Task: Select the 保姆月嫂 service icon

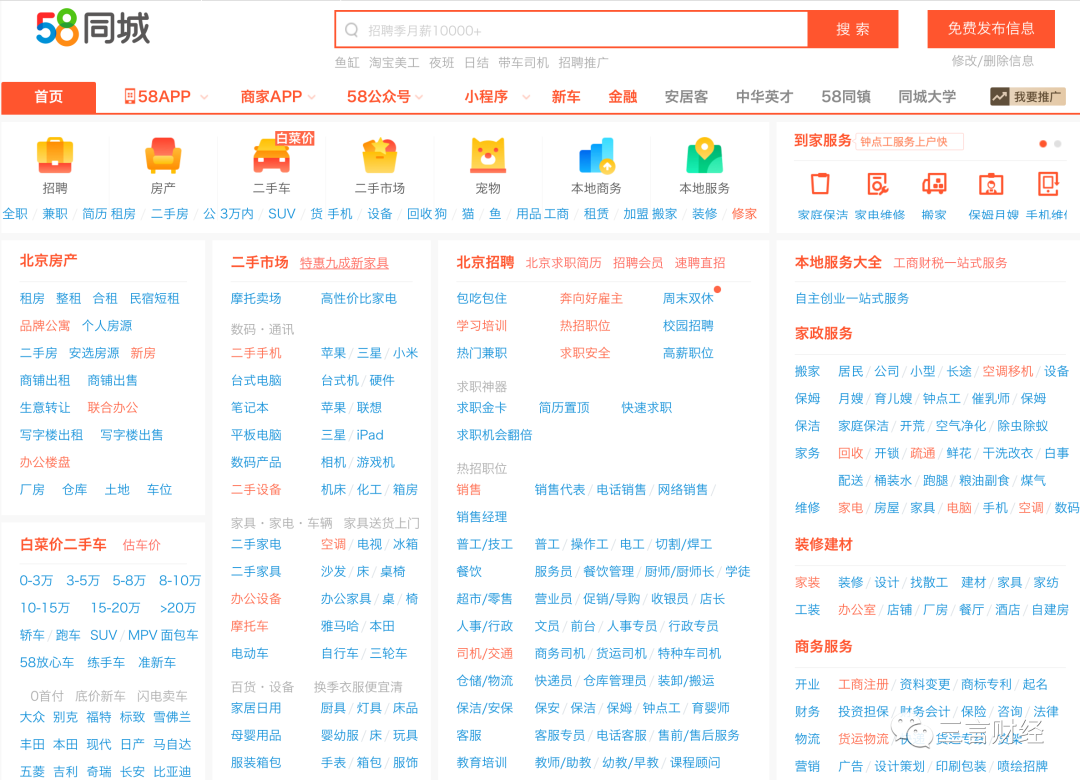Action: point(991,184)
